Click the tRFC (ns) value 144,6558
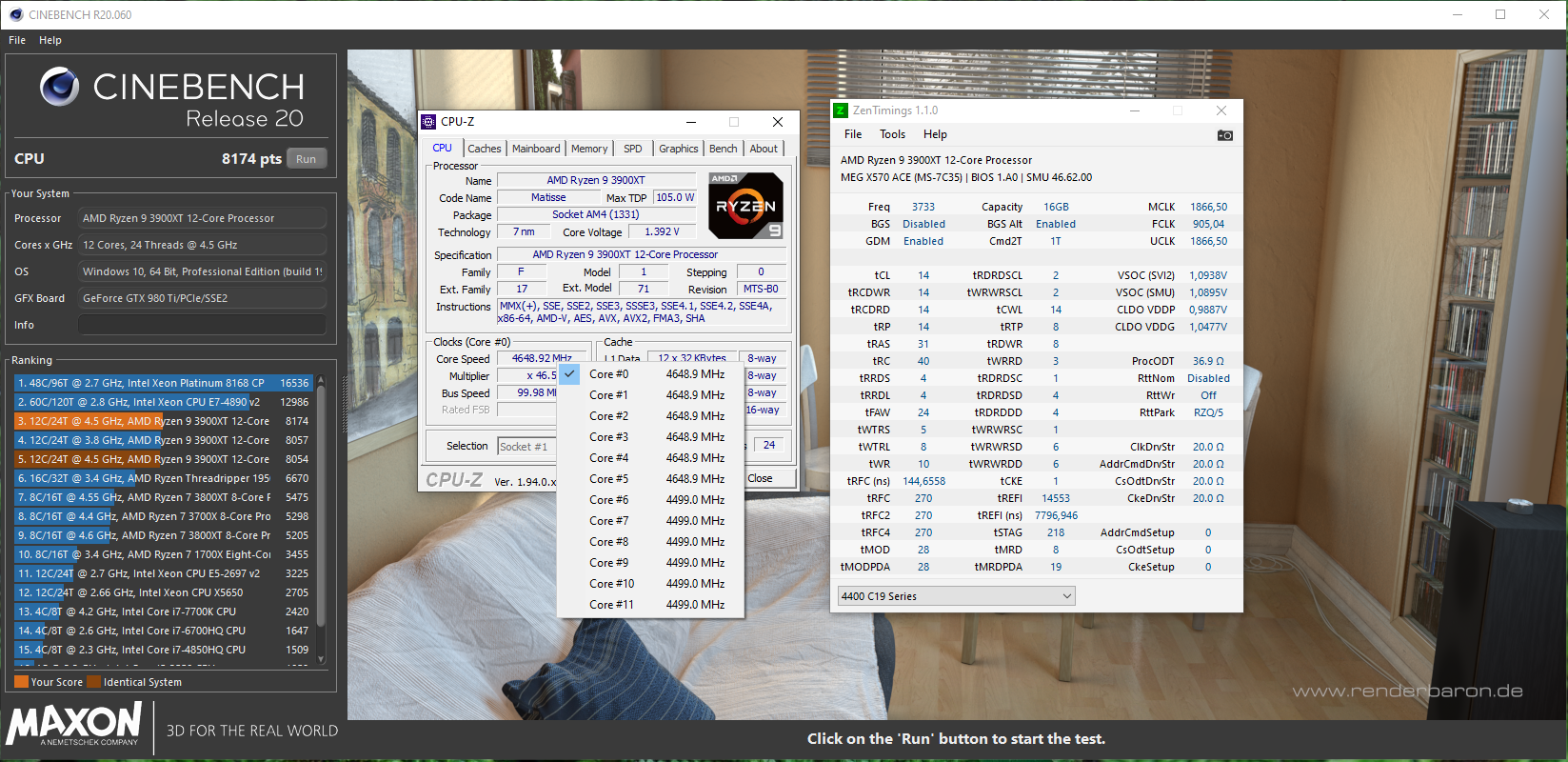Viewport: 1568px width, 762px height. click(x=923, y=481)
